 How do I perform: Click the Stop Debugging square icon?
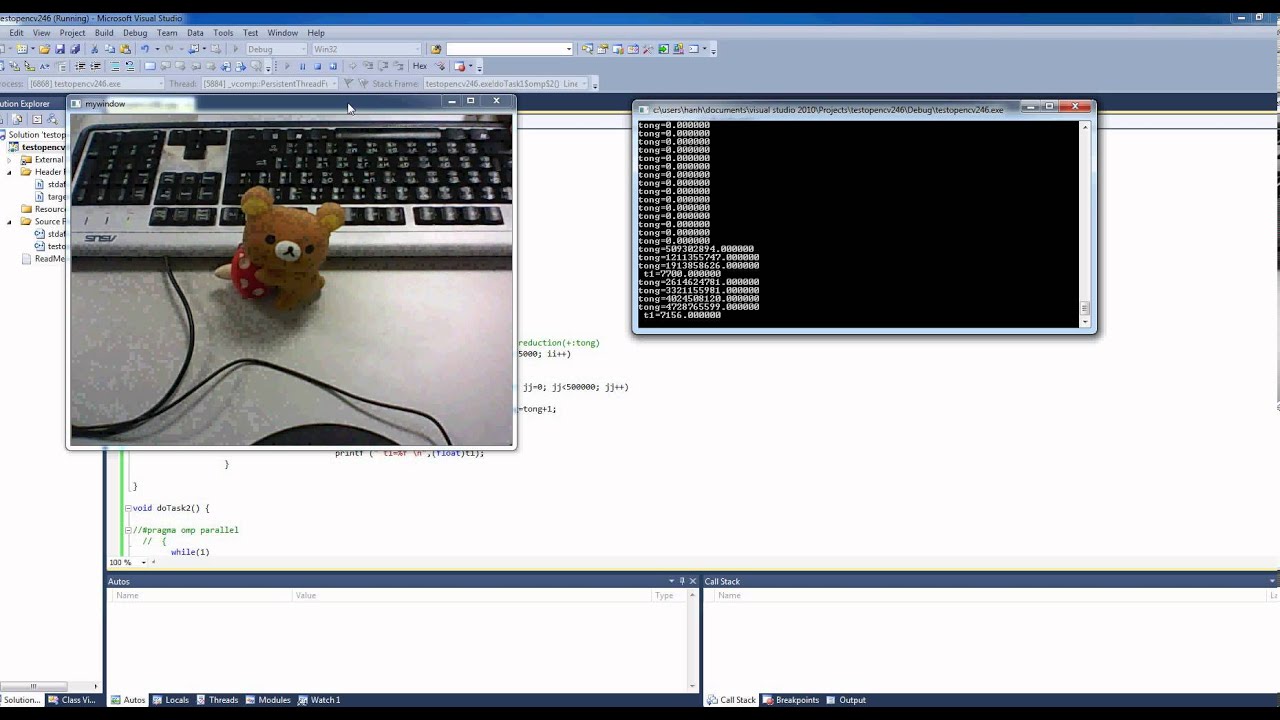pos(317,66)
